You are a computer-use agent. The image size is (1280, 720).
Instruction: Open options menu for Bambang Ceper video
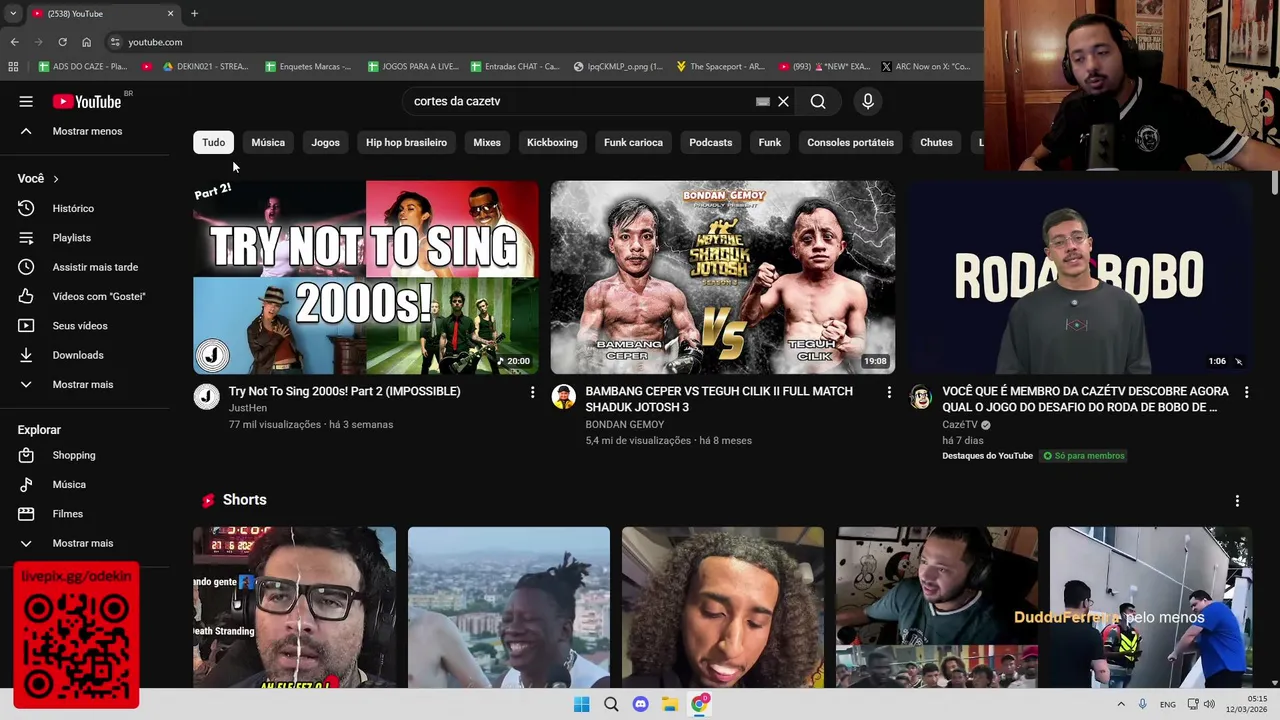click(x=889, y=393)
